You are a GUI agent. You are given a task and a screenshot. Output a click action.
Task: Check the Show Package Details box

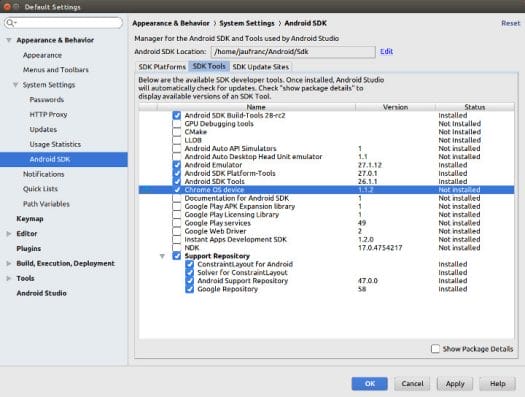click(x=435, y=349)
